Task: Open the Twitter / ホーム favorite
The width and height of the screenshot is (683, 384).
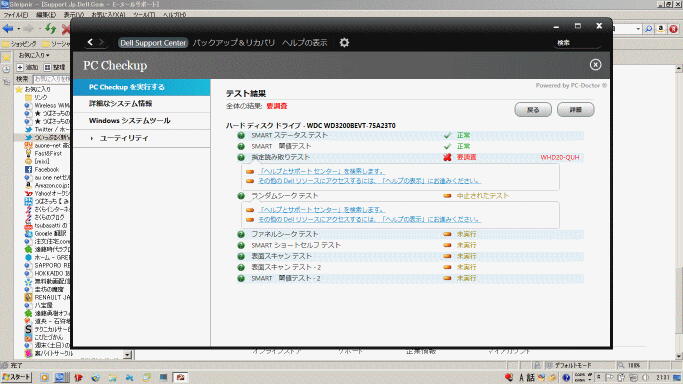Action: pos(47,129)
